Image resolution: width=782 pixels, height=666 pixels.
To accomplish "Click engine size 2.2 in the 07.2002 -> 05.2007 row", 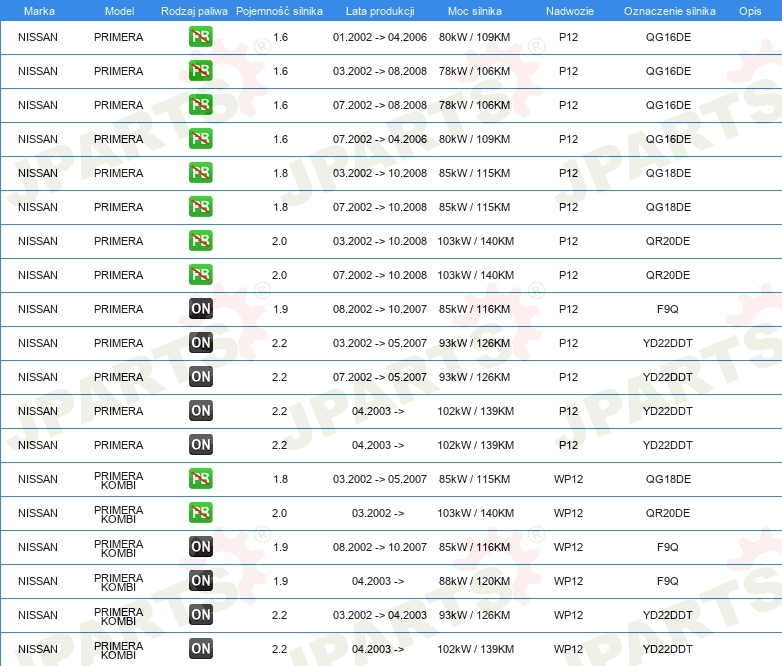I will tap(279, 377).
